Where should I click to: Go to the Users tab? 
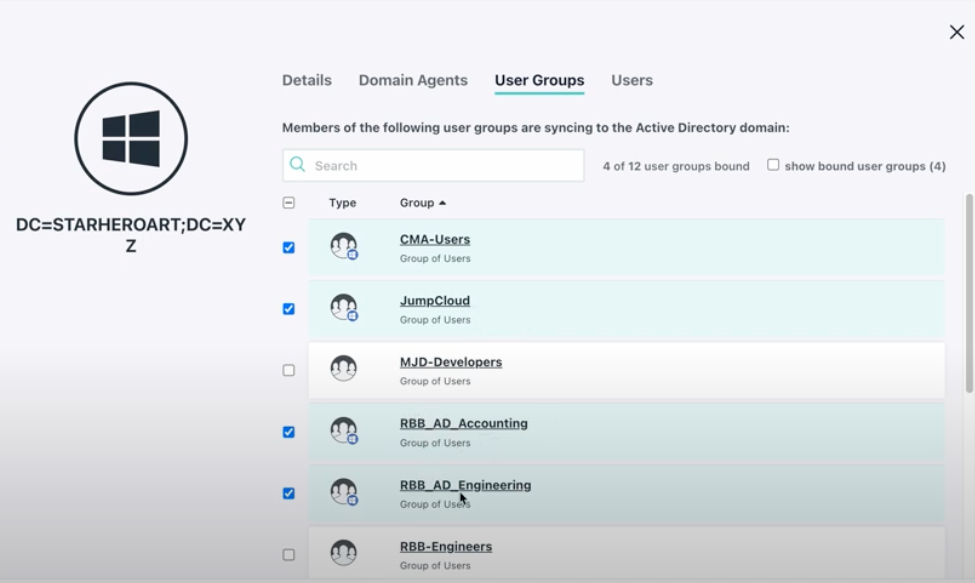(x=632, y=80)
